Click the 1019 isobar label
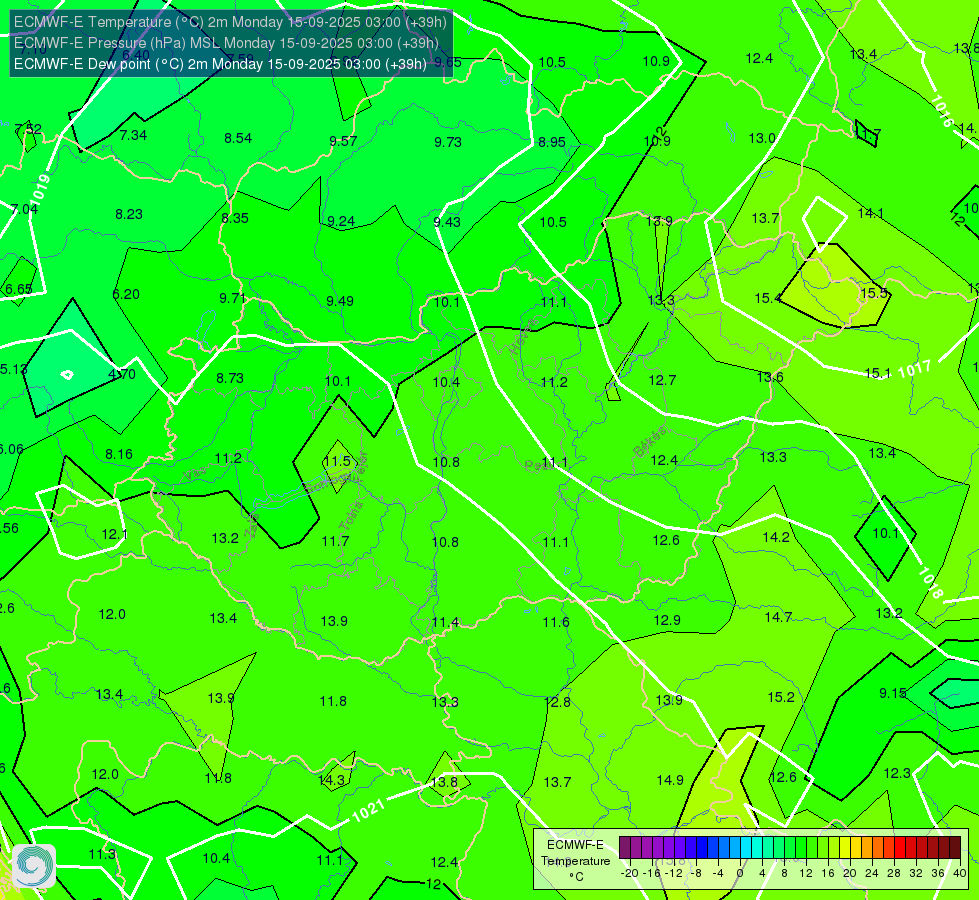The height and width of the screenshot is (900, 979). click(x=41, y=188)
